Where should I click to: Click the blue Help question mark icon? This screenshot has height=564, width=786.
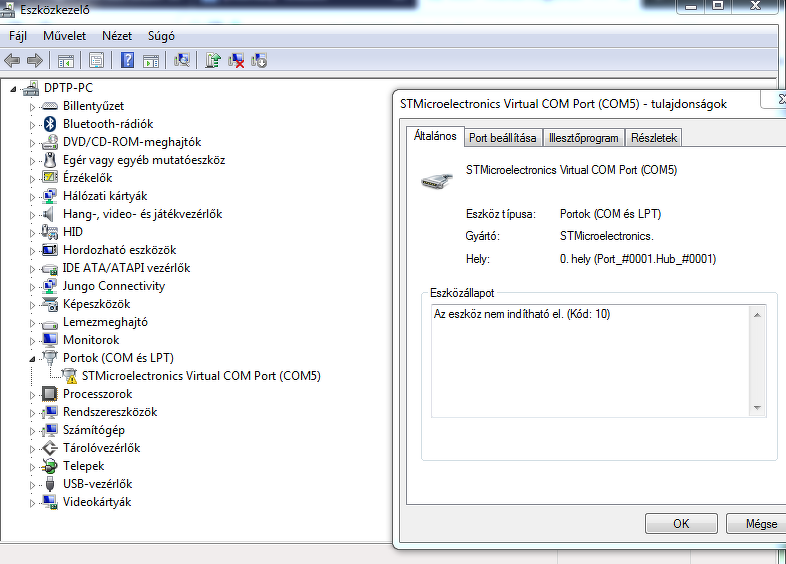[x=127, y=61]
